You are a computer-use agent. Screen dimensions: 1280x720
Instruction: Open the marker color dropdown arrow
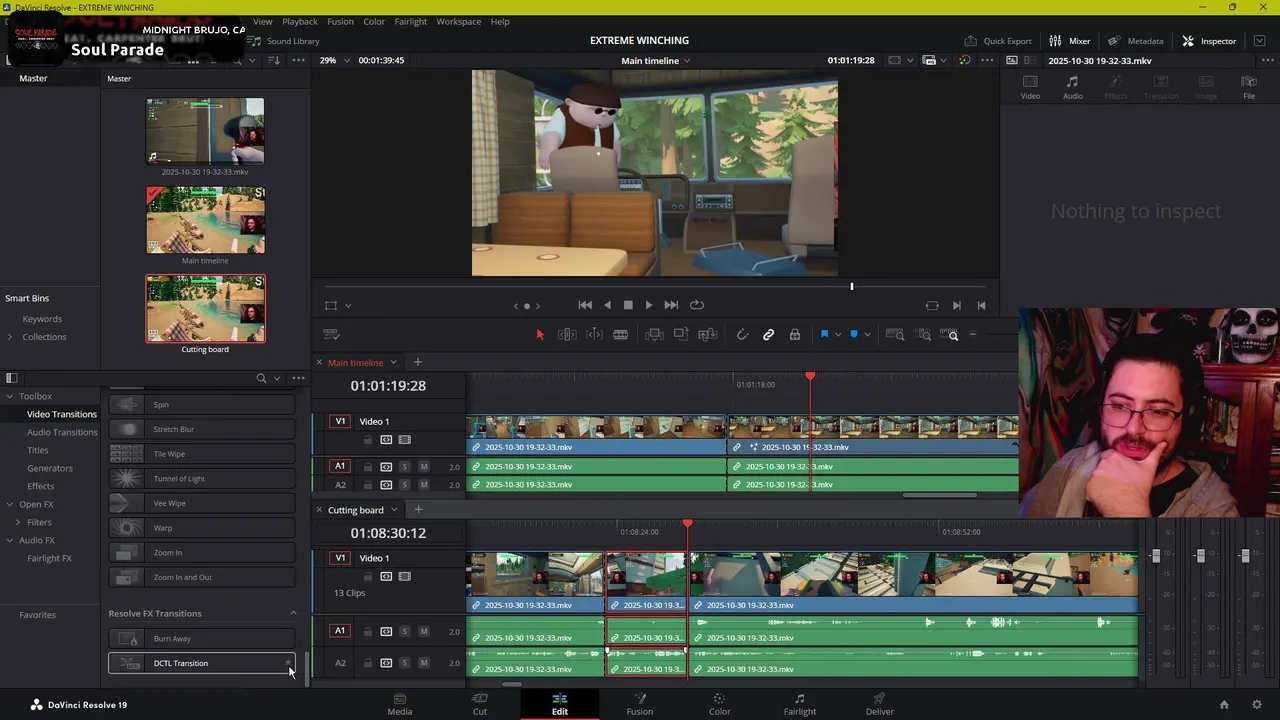(x=867, y=335)
